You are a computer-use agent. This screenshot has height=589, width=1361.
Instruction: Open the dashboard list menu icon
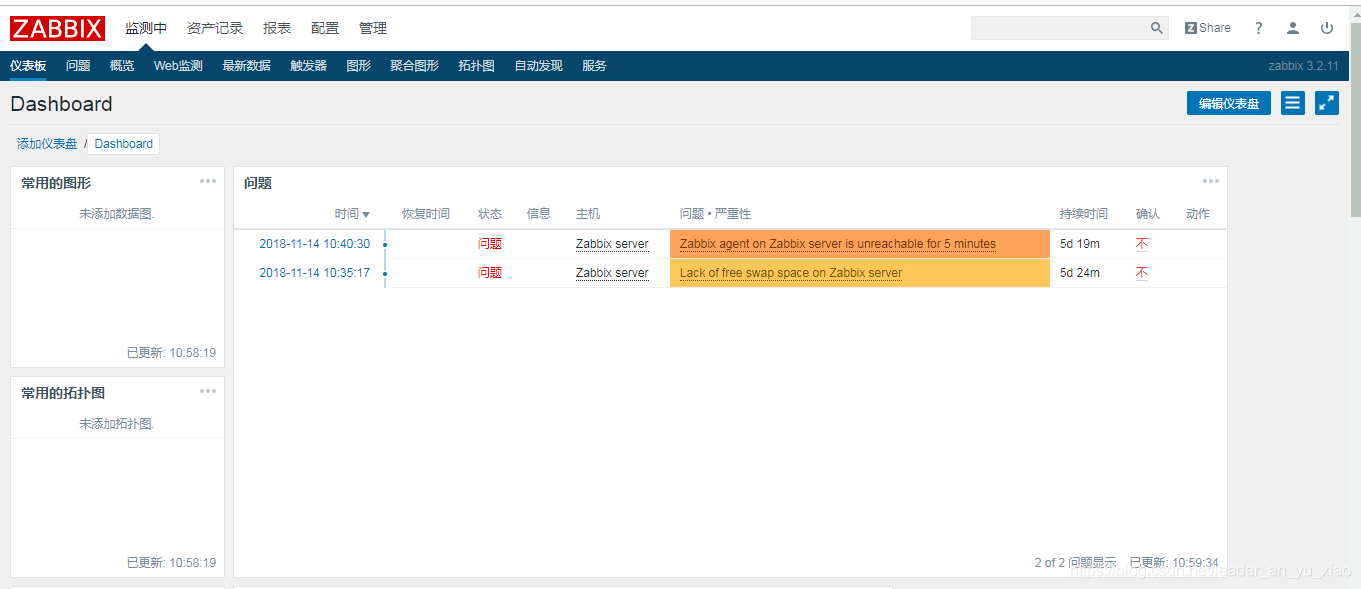click(1293, 103)
